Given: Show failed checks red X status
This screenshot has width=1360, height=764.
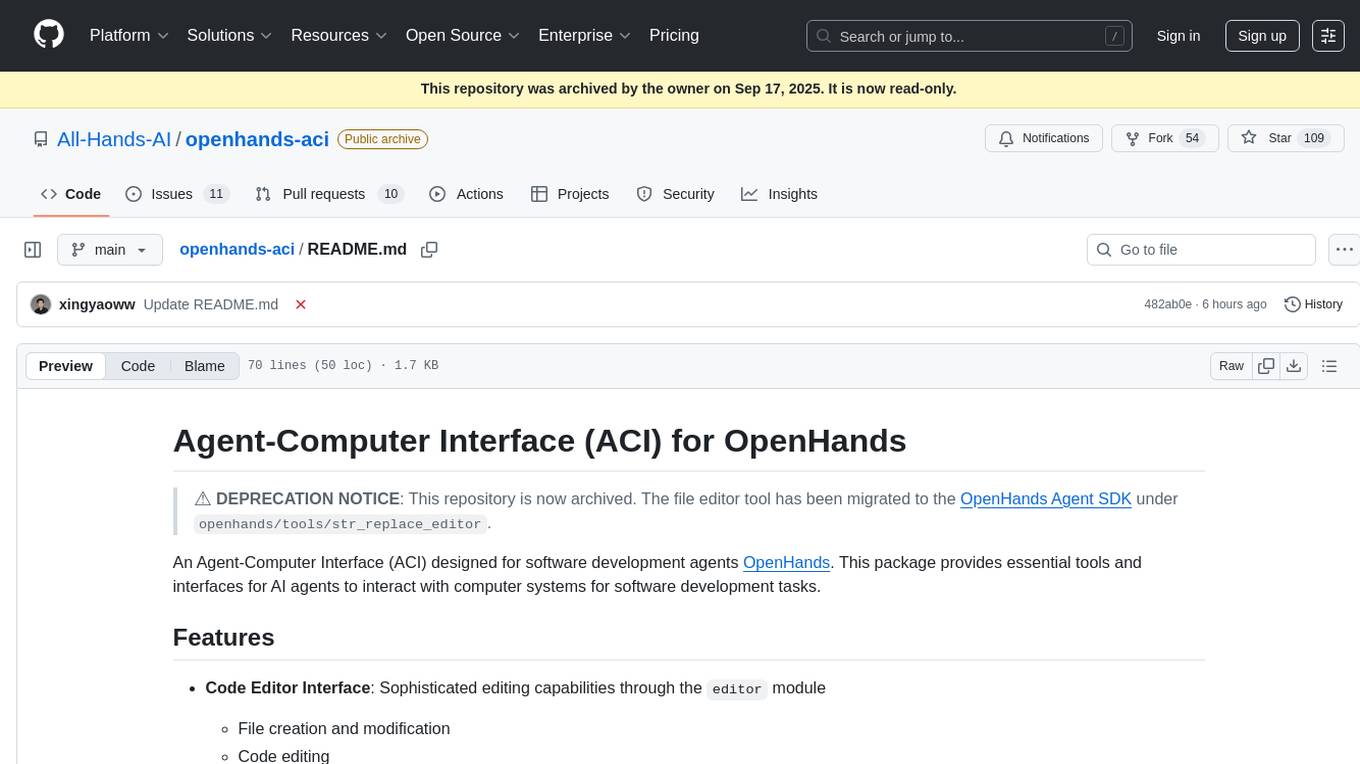Looking at the screenshot, I should coord(300,304).
